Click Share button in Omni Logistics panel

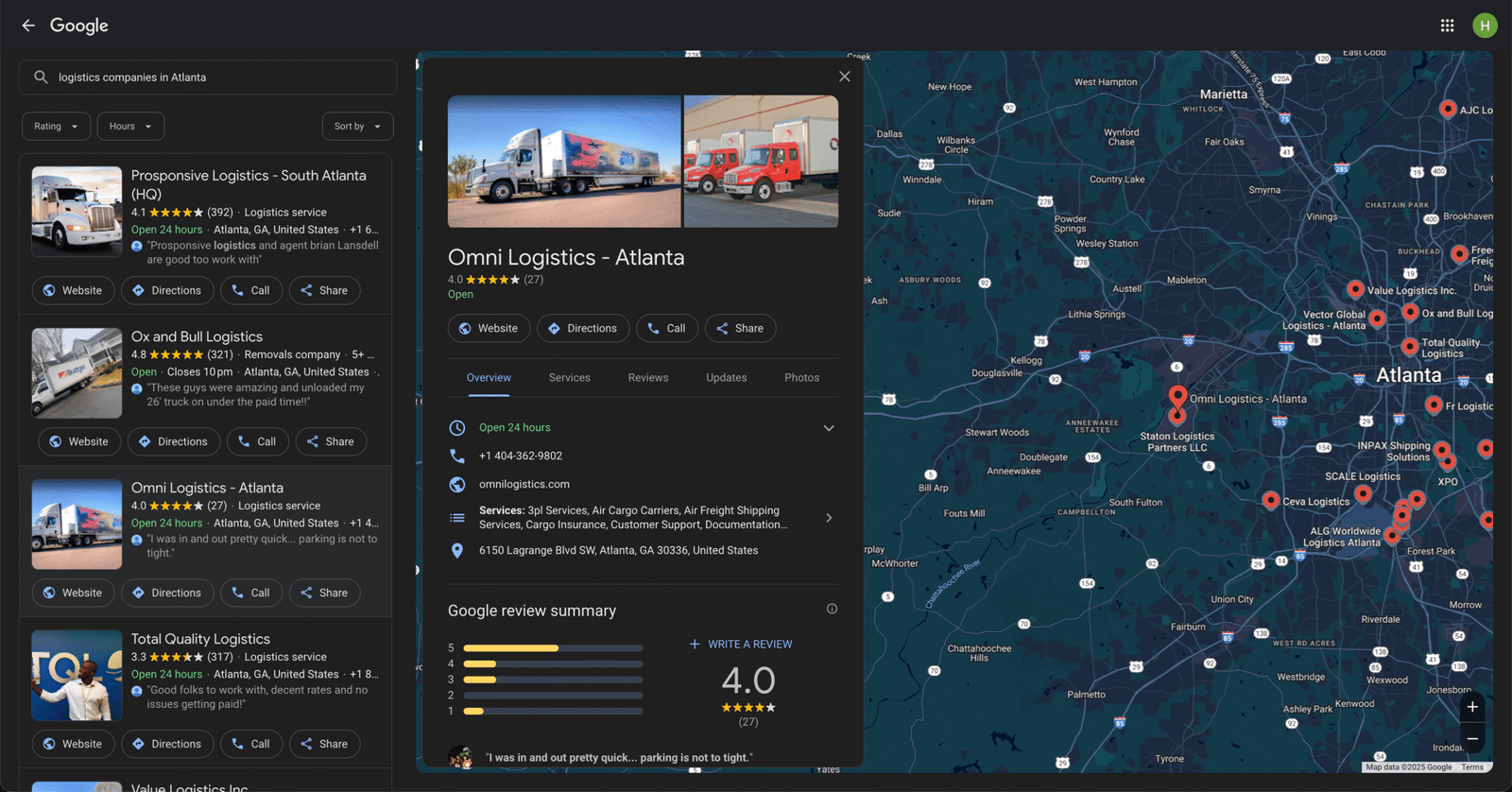(740, 329)
